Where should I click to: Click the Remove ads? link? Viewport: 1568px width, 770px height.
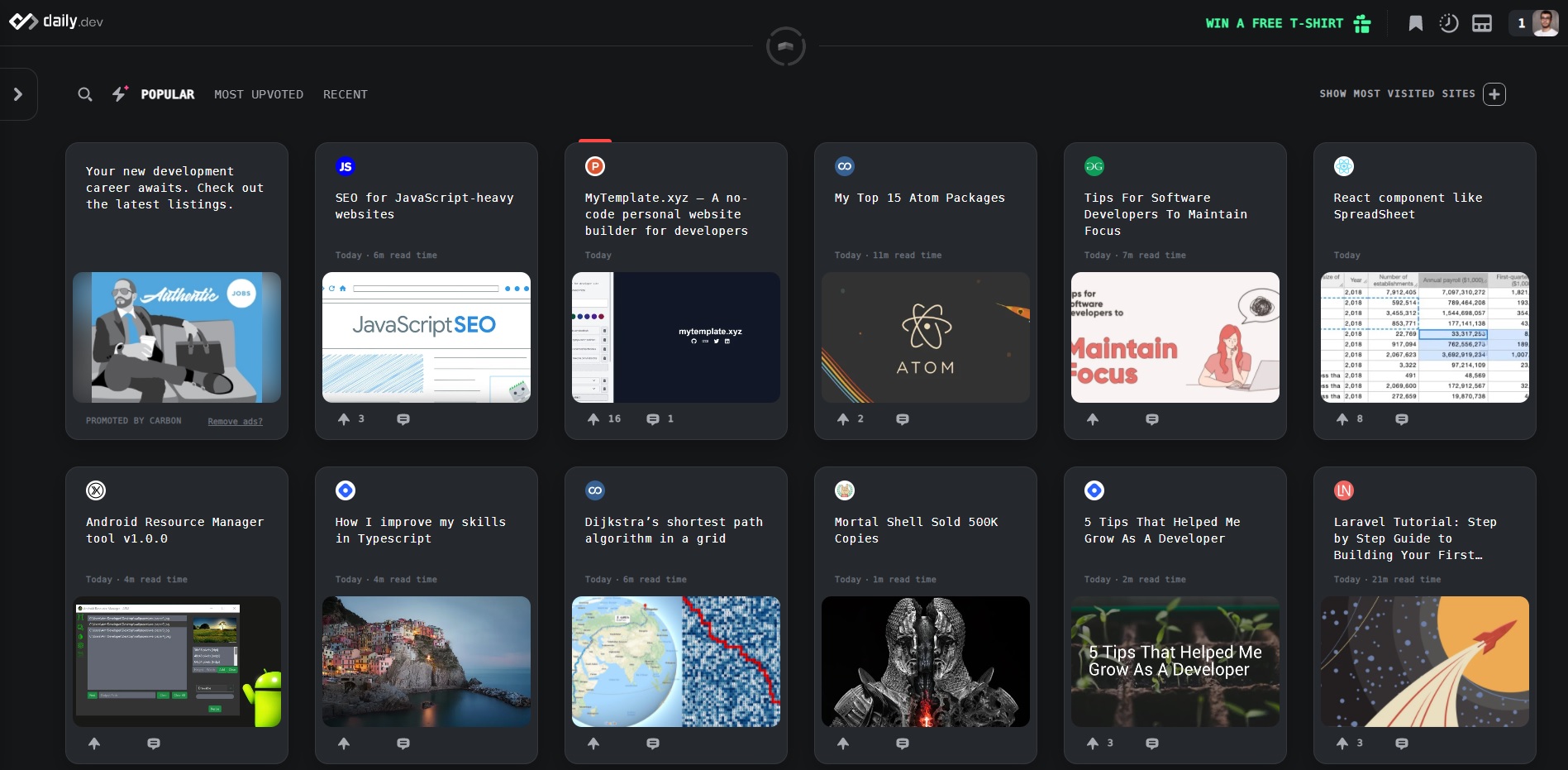[235, 421]
